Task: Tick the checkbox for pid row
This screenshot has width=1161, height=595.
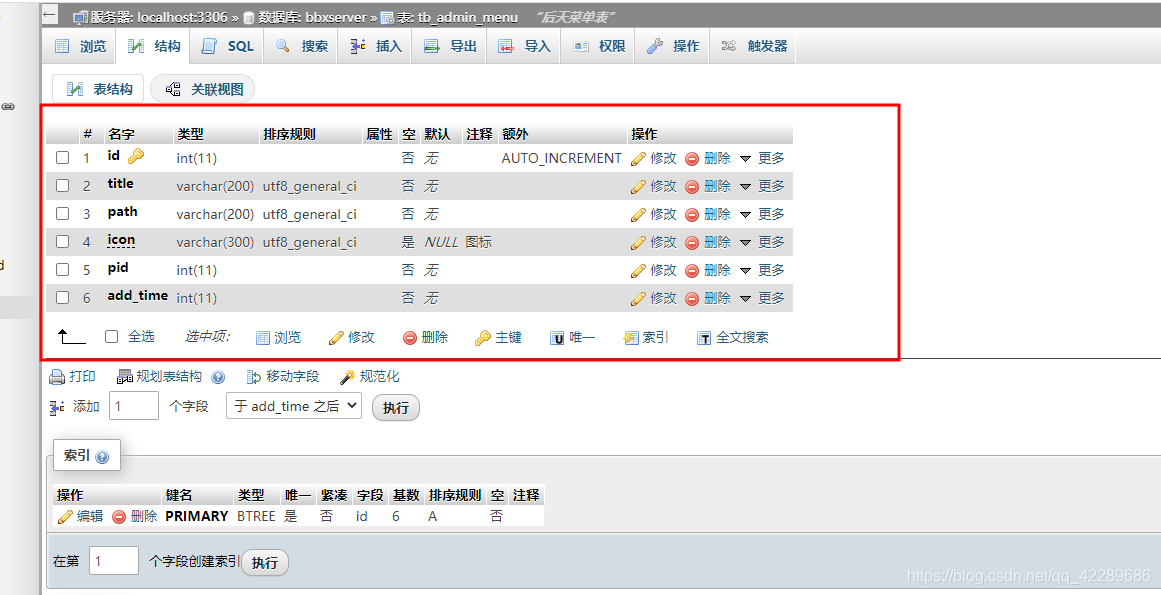Action: click(x=63, y=270)
